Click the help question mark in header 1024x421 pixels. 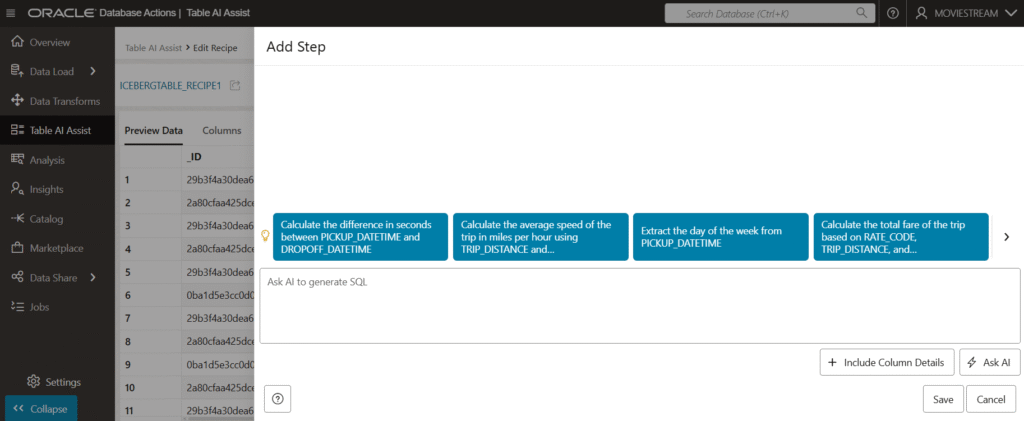pos(893,13)
